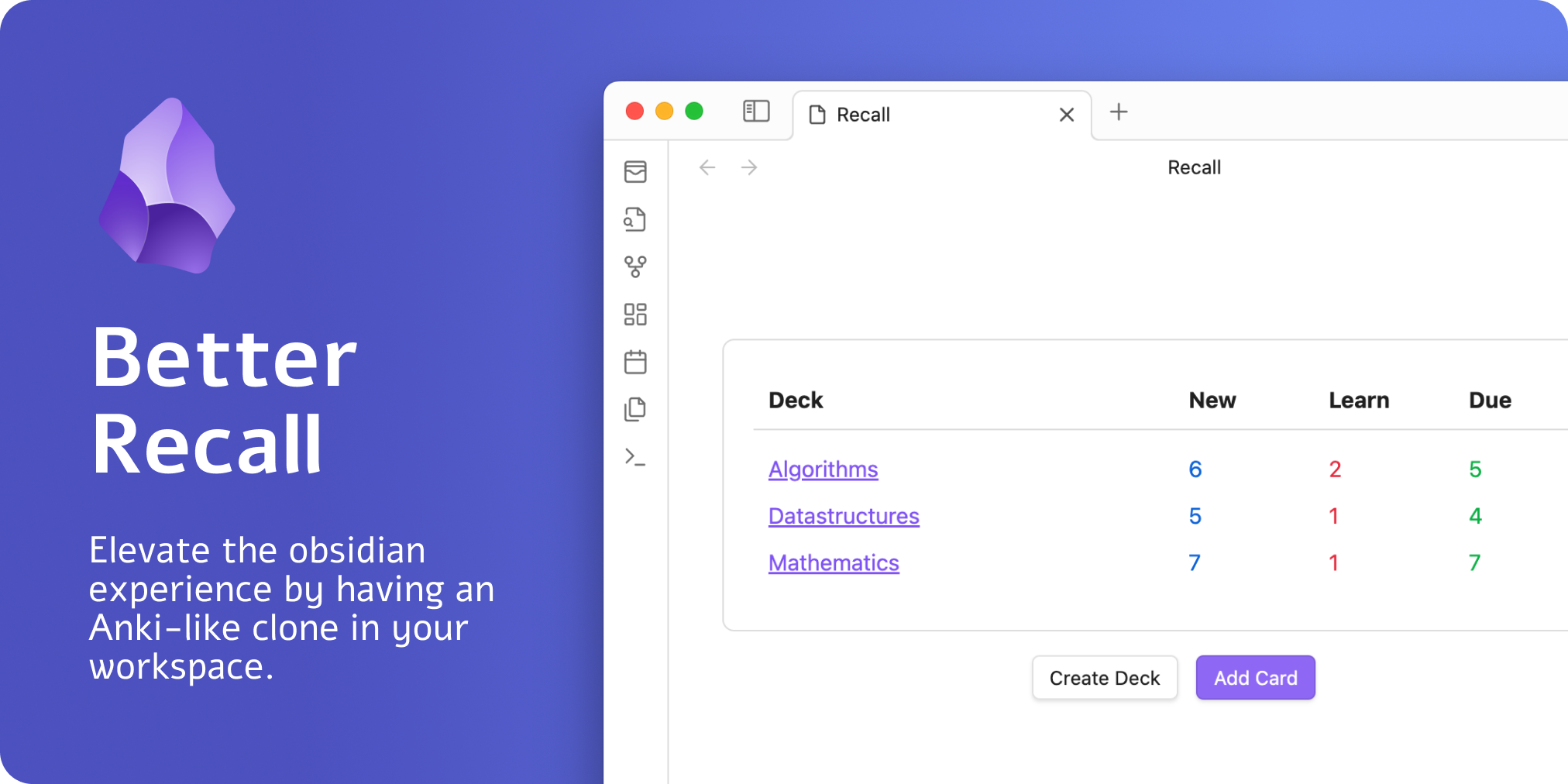The width and height of the screenshot is (1568, 784).
Task: Open the daily note calendar icon
Action: pyautogui.click(x=635, y=362)
